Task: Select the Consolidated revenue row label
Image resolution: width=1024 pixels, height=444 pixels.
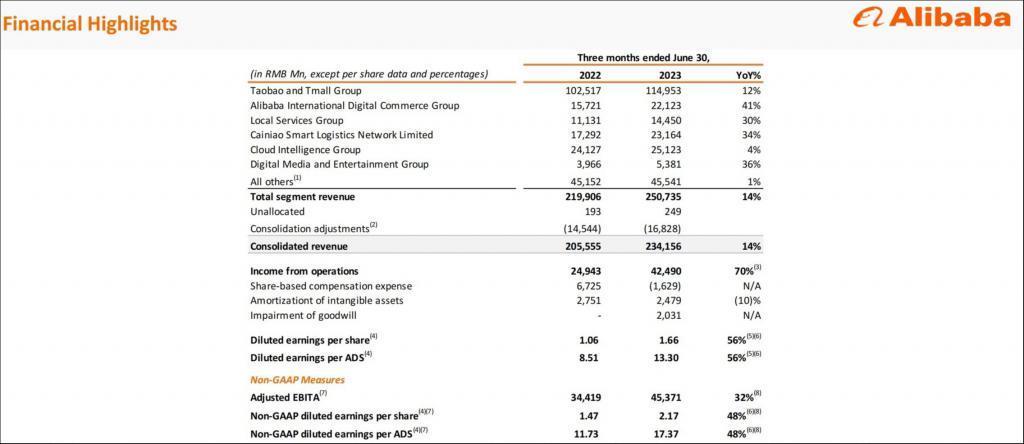Action: coord(301,246)
